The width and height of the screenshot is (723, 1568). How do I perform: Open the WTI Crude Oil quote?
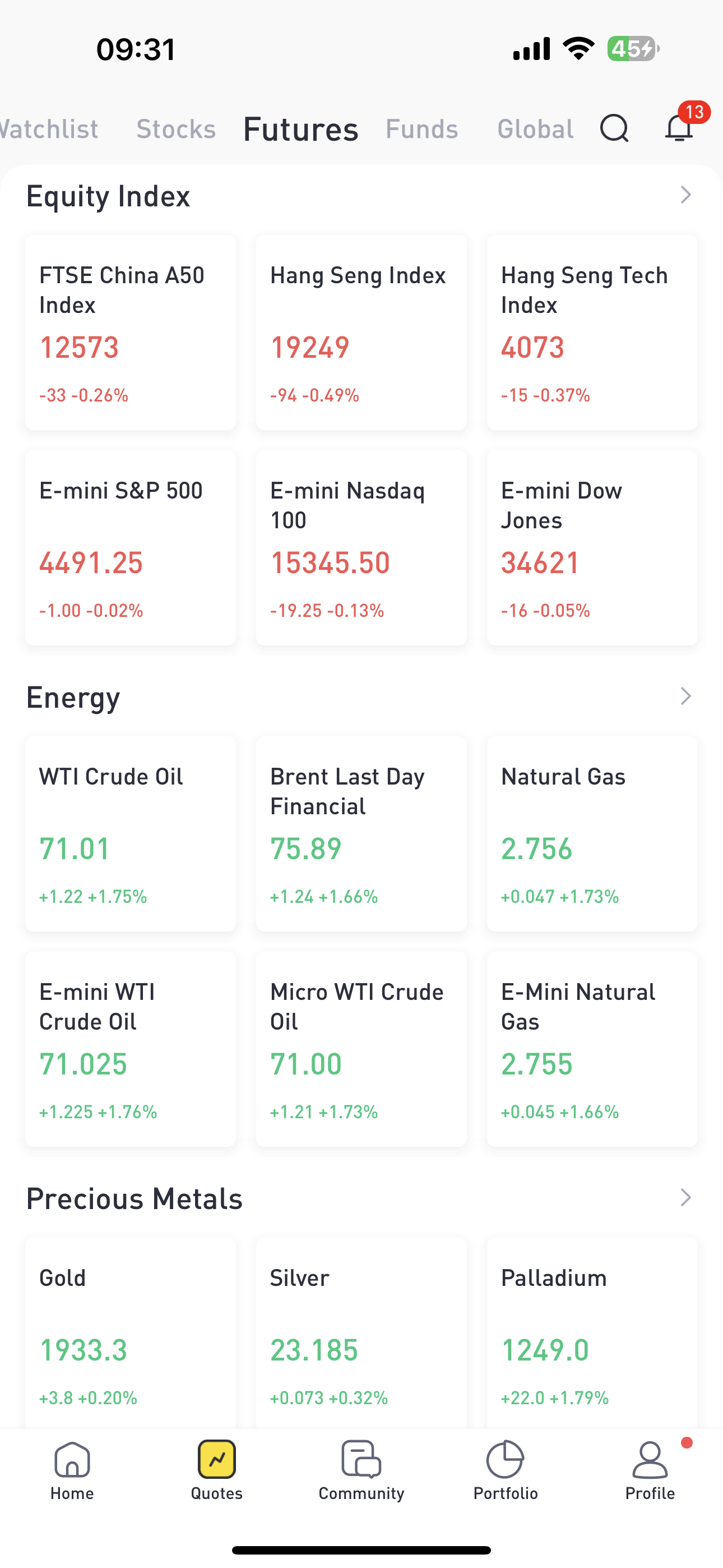tap(130, 833)
